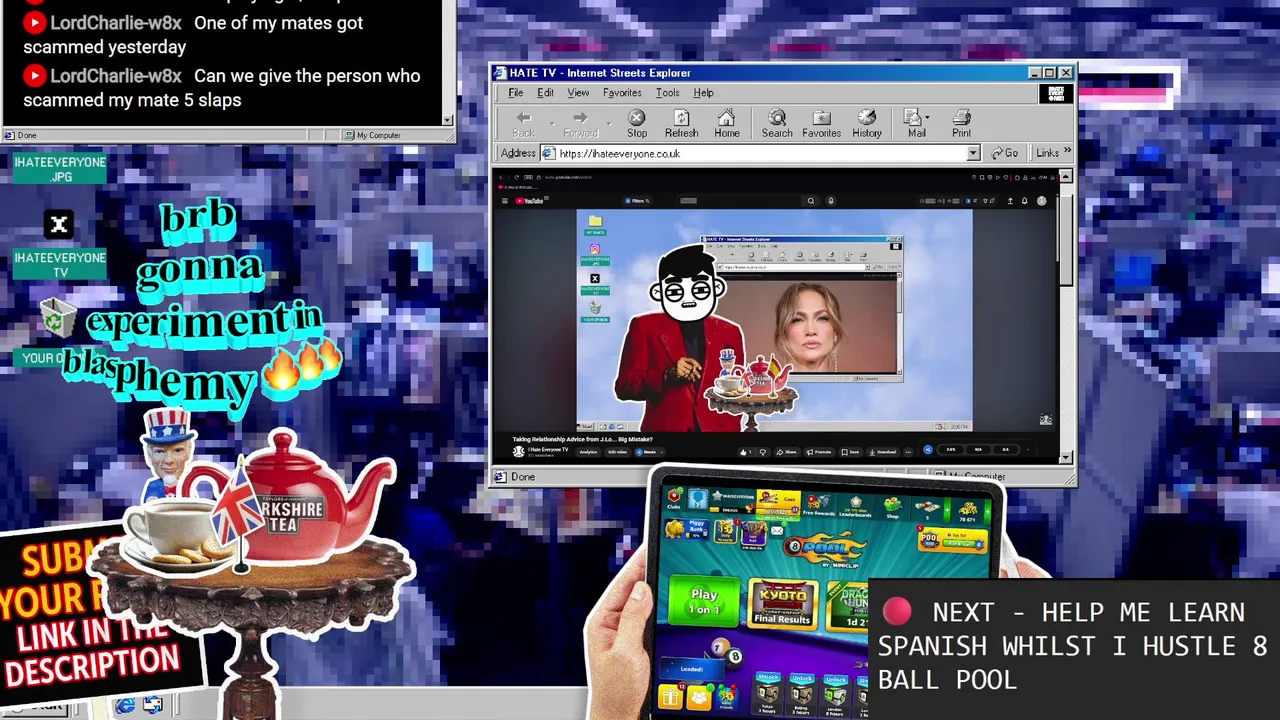This screenshot has height=720, width=1280.
Task: Expand the Address bar dropdown arrow
Action: 973,153
